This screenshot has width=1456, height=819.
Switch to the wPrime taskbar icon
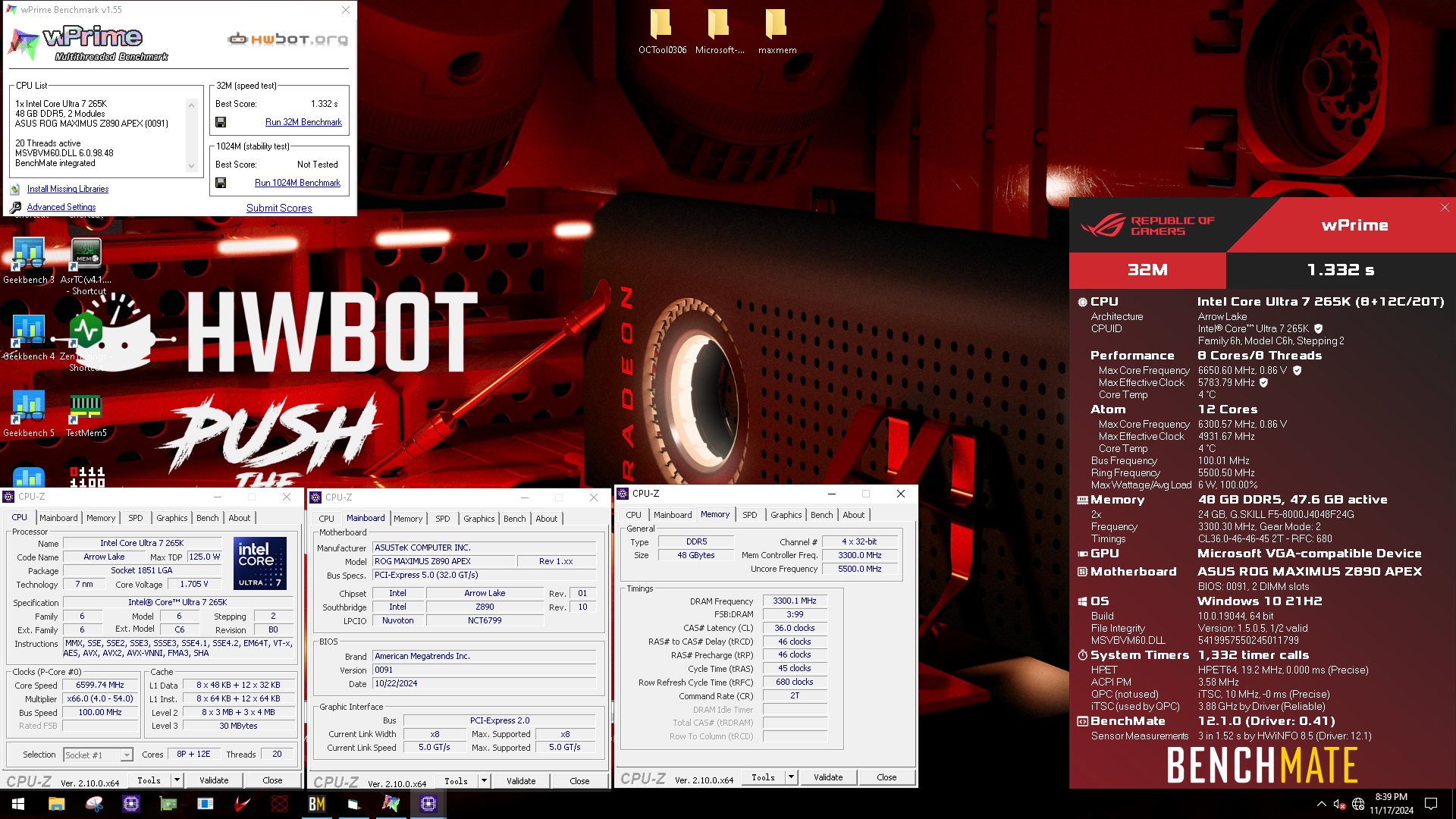391,804
